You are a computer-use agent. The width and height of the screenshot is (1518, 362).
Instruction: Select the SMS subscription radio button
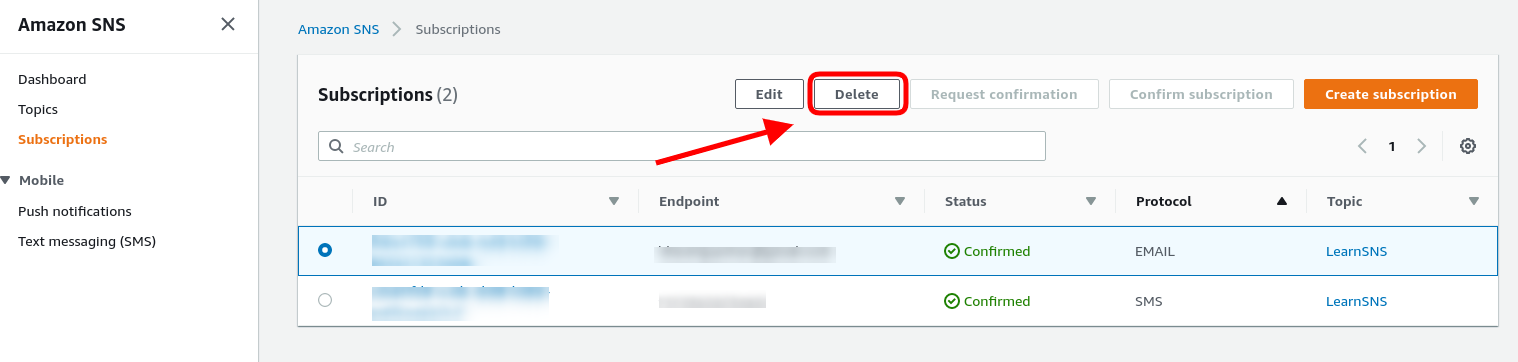(x=325, y=300)
